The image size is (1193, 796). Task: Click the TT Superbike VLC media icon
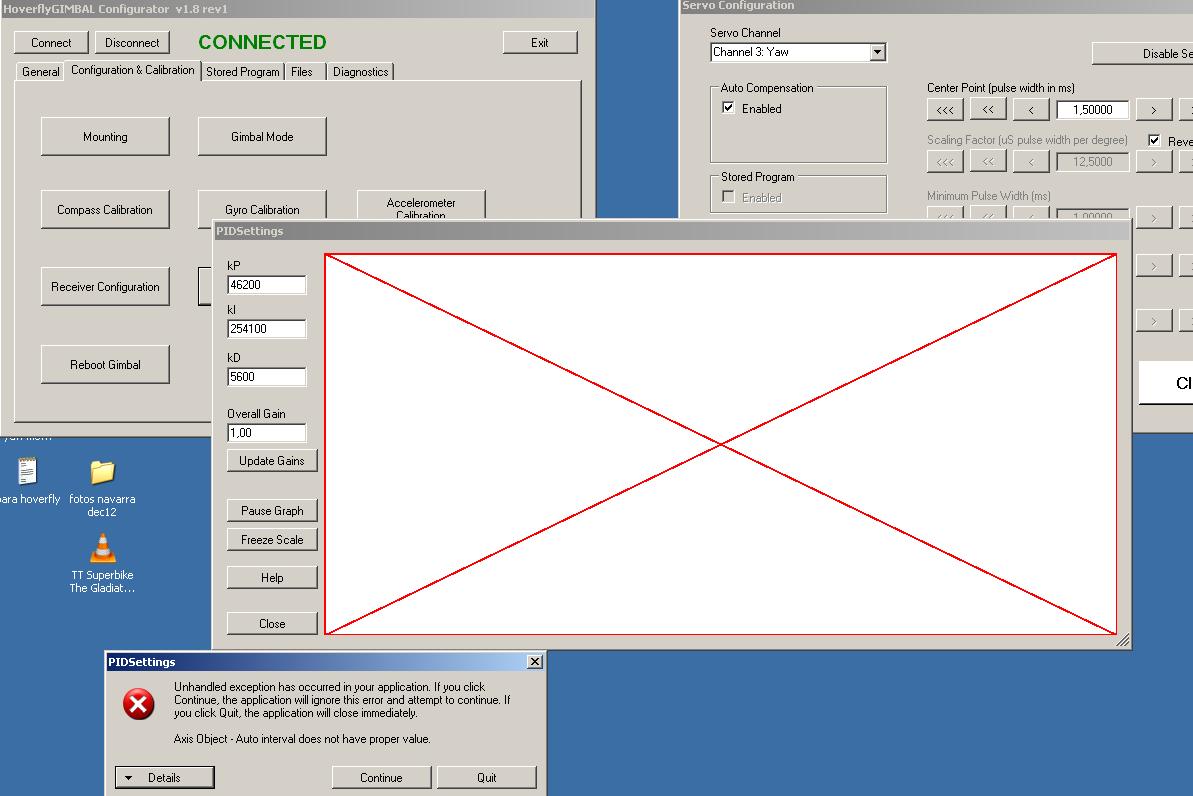click(x=102, y=549)
